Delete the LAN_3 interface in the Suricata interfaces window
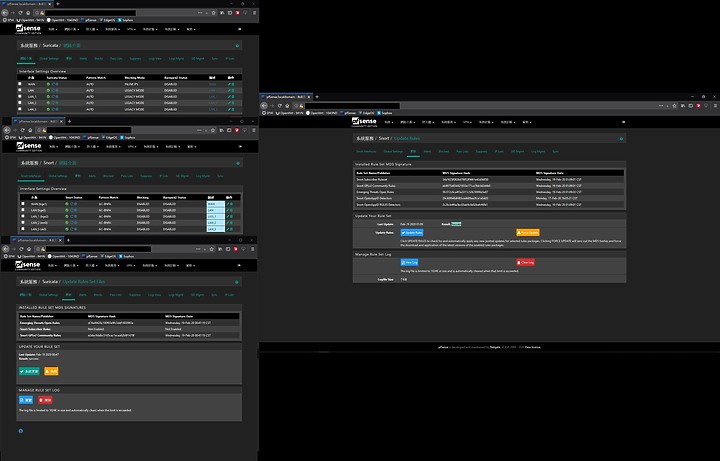The width and height of the screenshot is (720, 461). point(233,109)
